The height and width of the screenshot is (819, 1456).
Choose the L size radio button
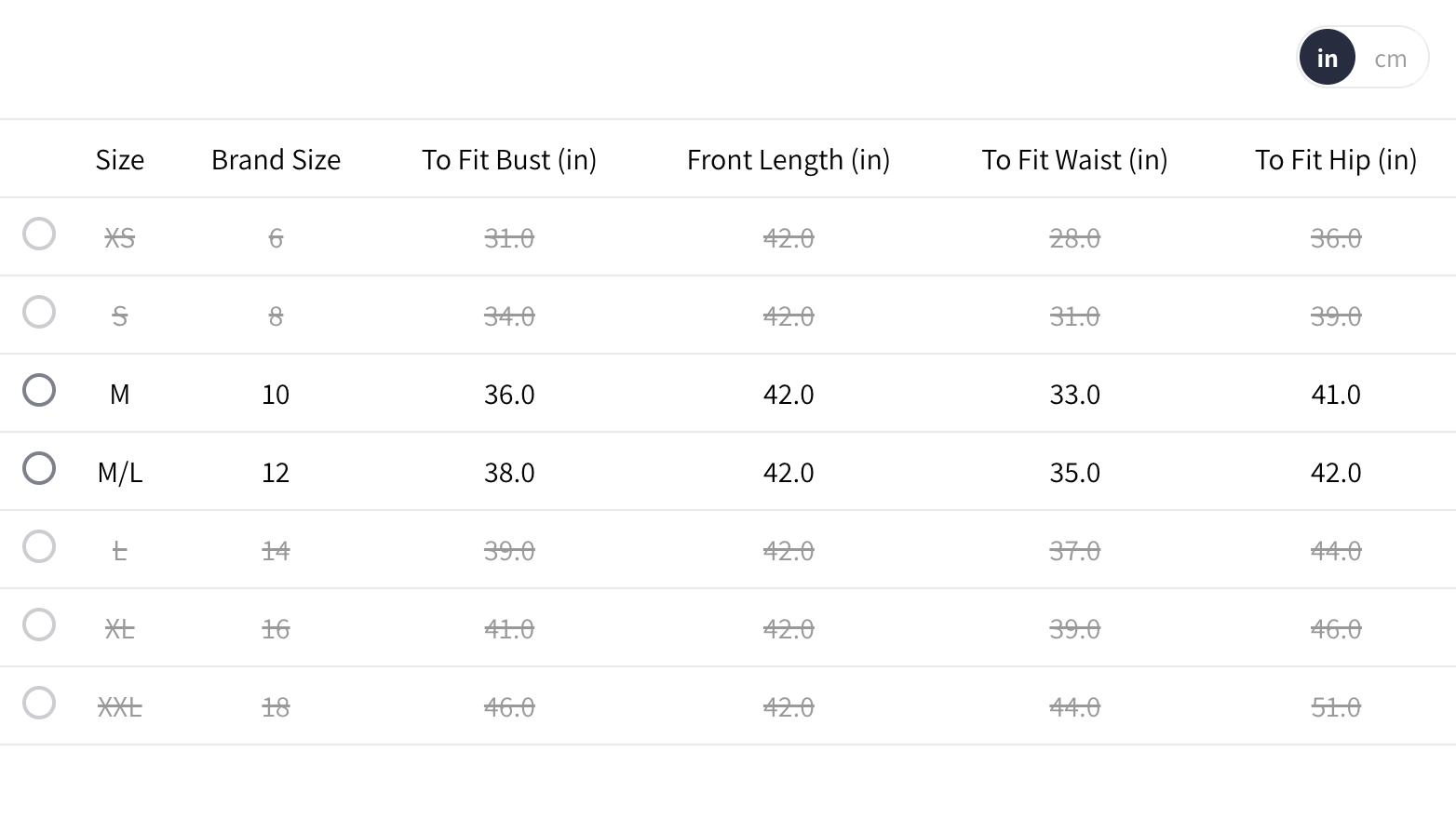point(39,546)
